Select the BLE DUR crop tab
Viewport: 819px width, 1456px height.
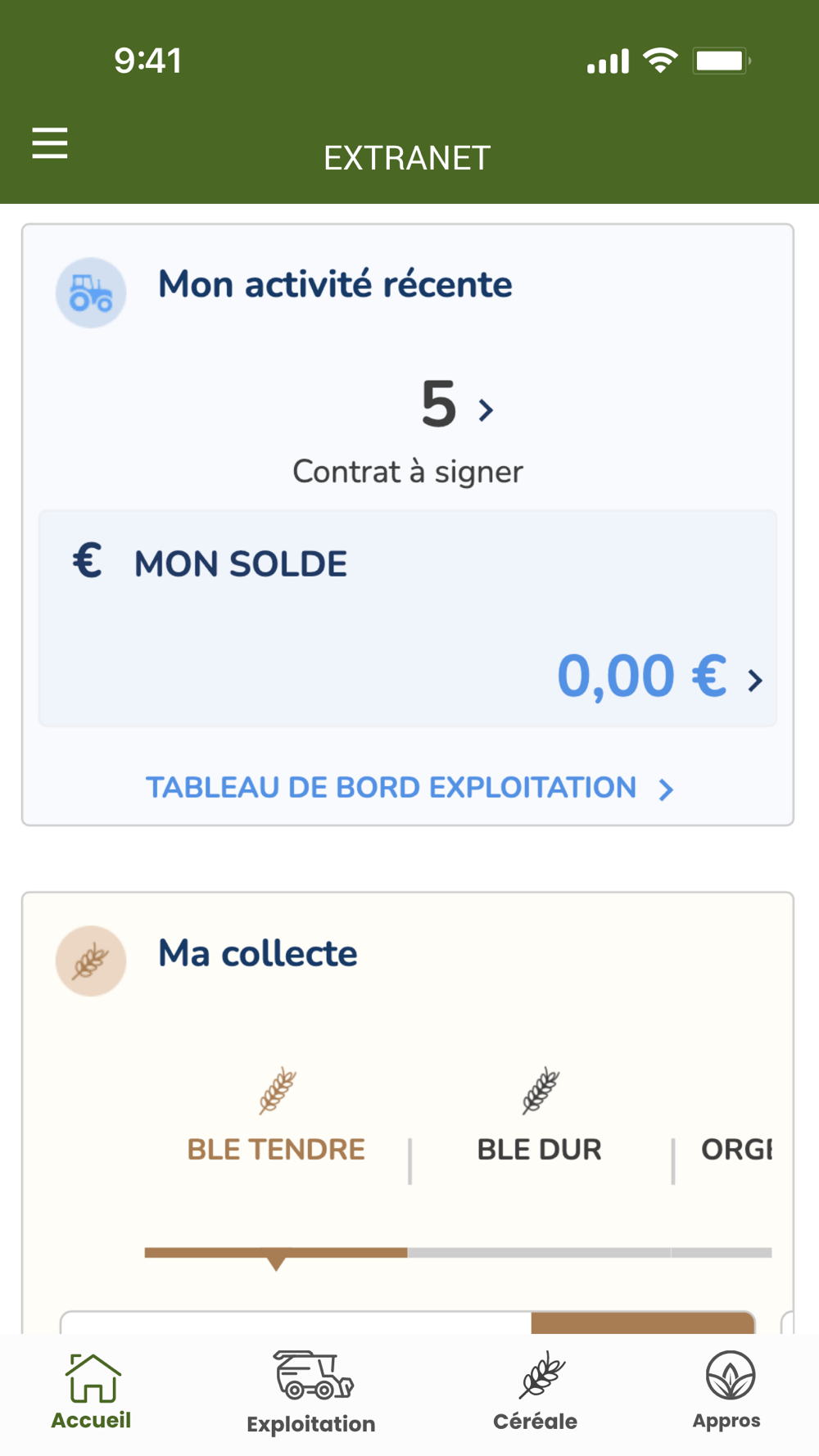pos(539,1150)
